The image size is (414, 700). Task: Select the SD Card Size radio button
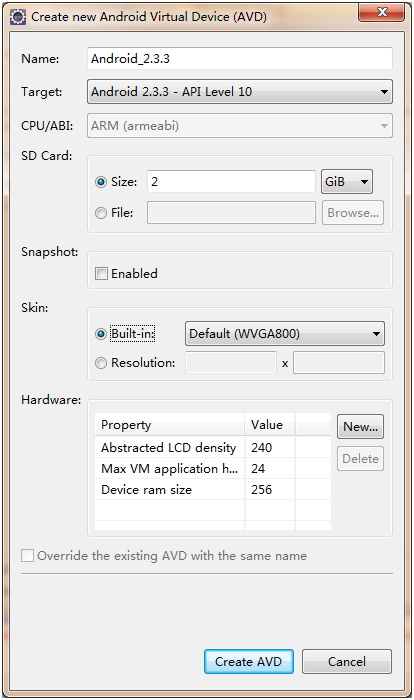tap(101, 182)
